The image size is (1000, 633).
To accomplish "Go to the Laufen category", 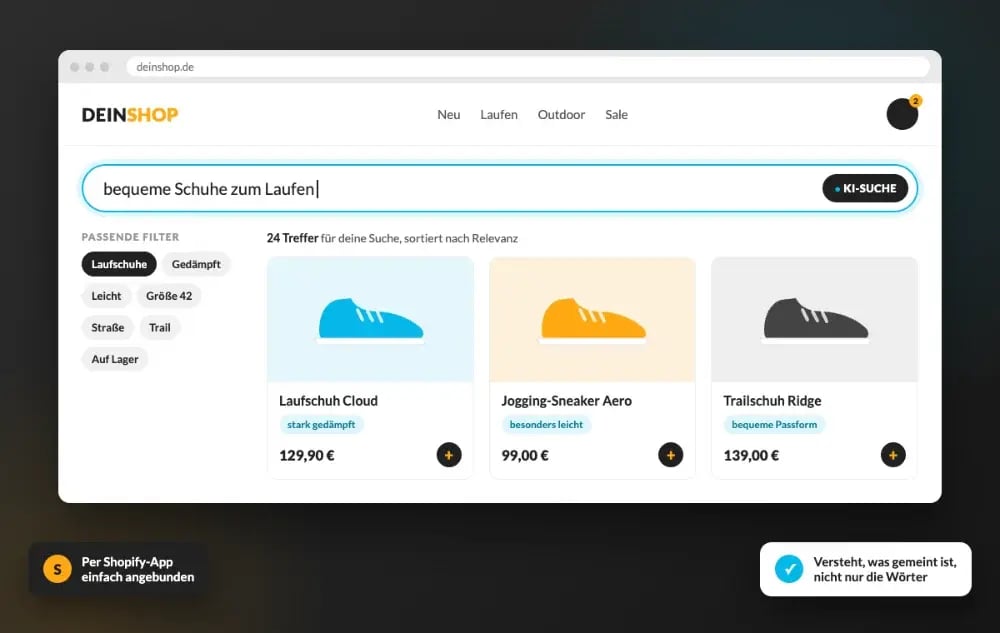I will pyautogui.click(x=499, y=115).
